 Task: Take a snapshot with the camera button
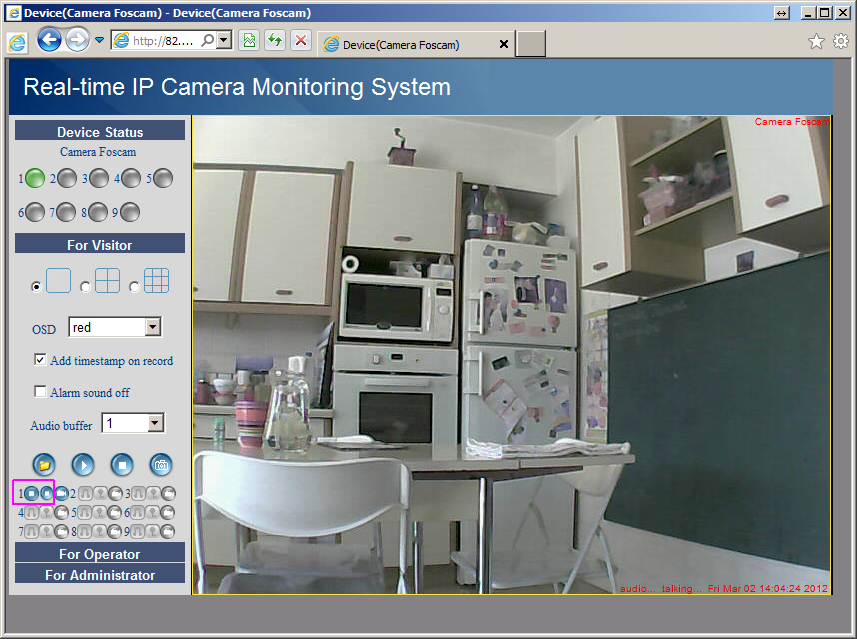(x=161, y=465)
